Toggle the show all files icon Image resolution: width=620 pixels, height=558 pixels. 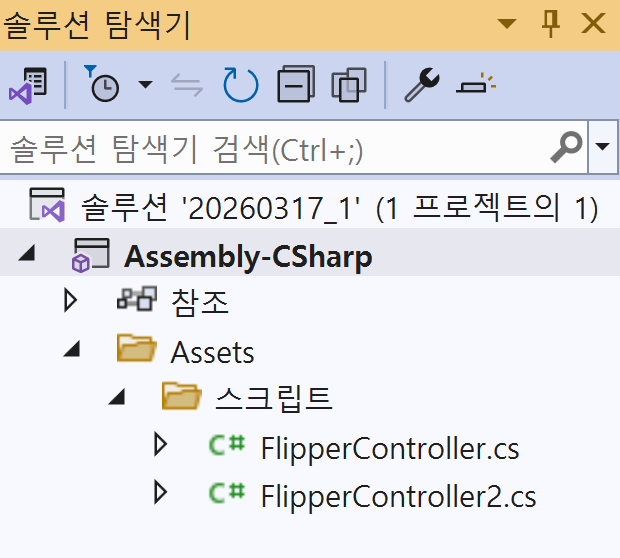pos(349,86)
